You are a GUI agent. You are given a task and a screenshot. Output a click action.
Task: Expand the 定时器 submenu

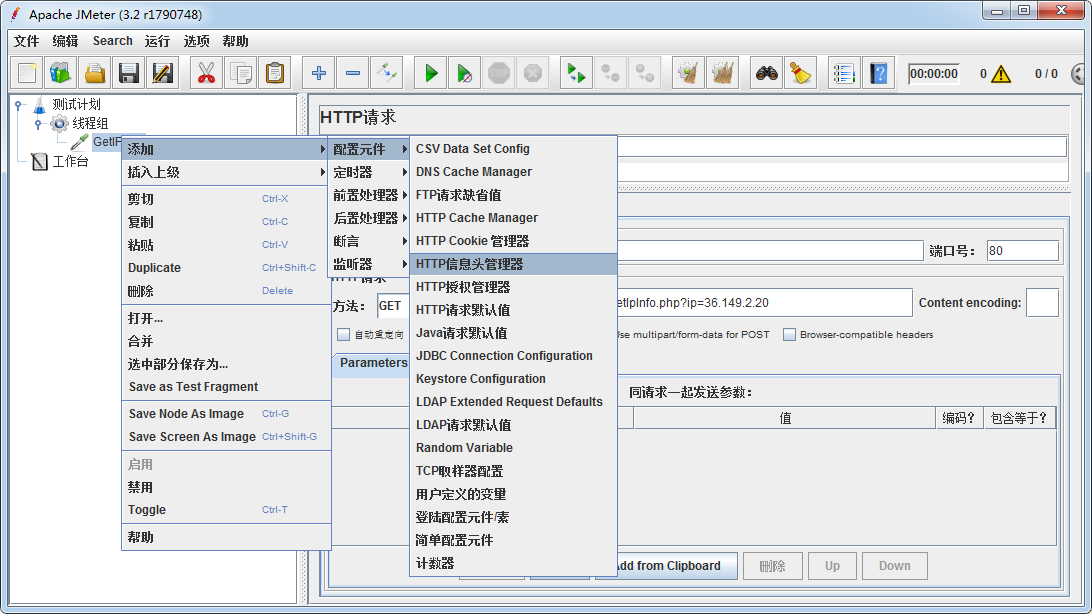368,172
